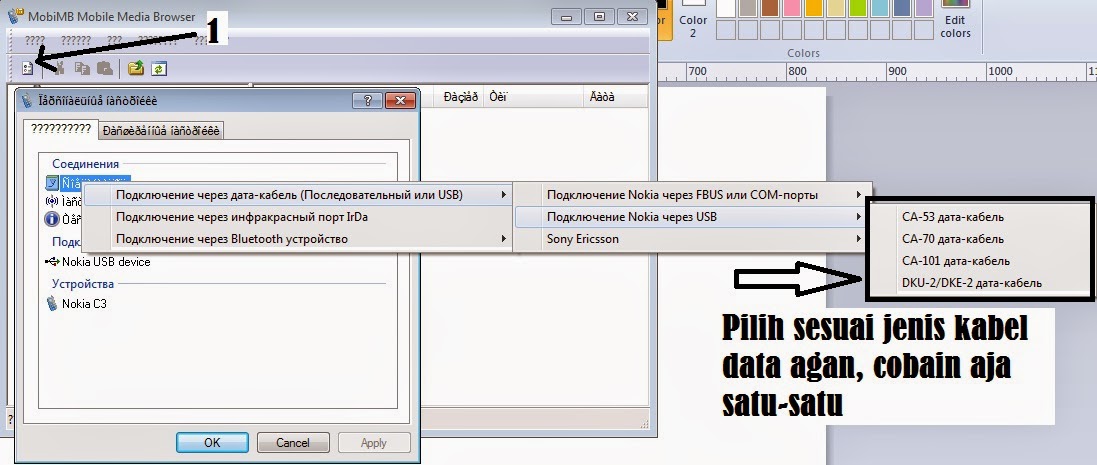Screen dimensions: 1097x465
Task: Select Nokia C3 under Устройства
Action: (x=76, y=303)
